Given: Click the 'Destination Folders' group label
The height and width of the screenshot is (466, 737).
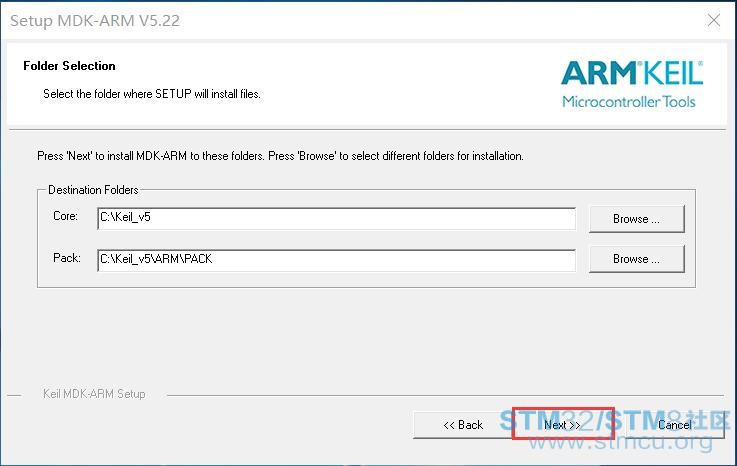Looking at the screenshot, I should [x=93, y=190].
